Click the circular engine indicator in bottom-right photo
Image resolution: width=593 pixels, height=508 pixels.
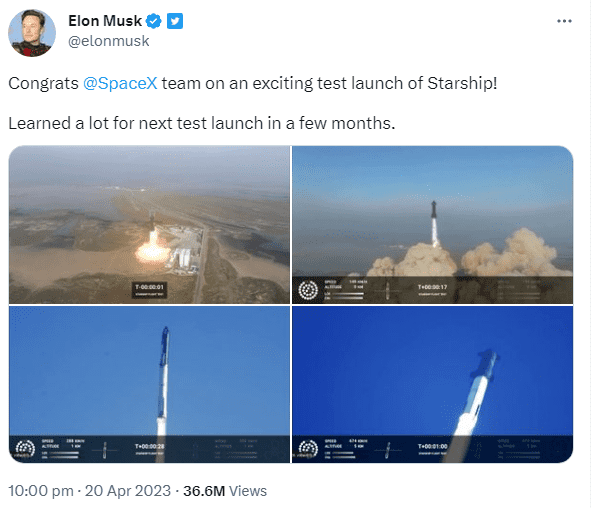click(x=308, y=449)
